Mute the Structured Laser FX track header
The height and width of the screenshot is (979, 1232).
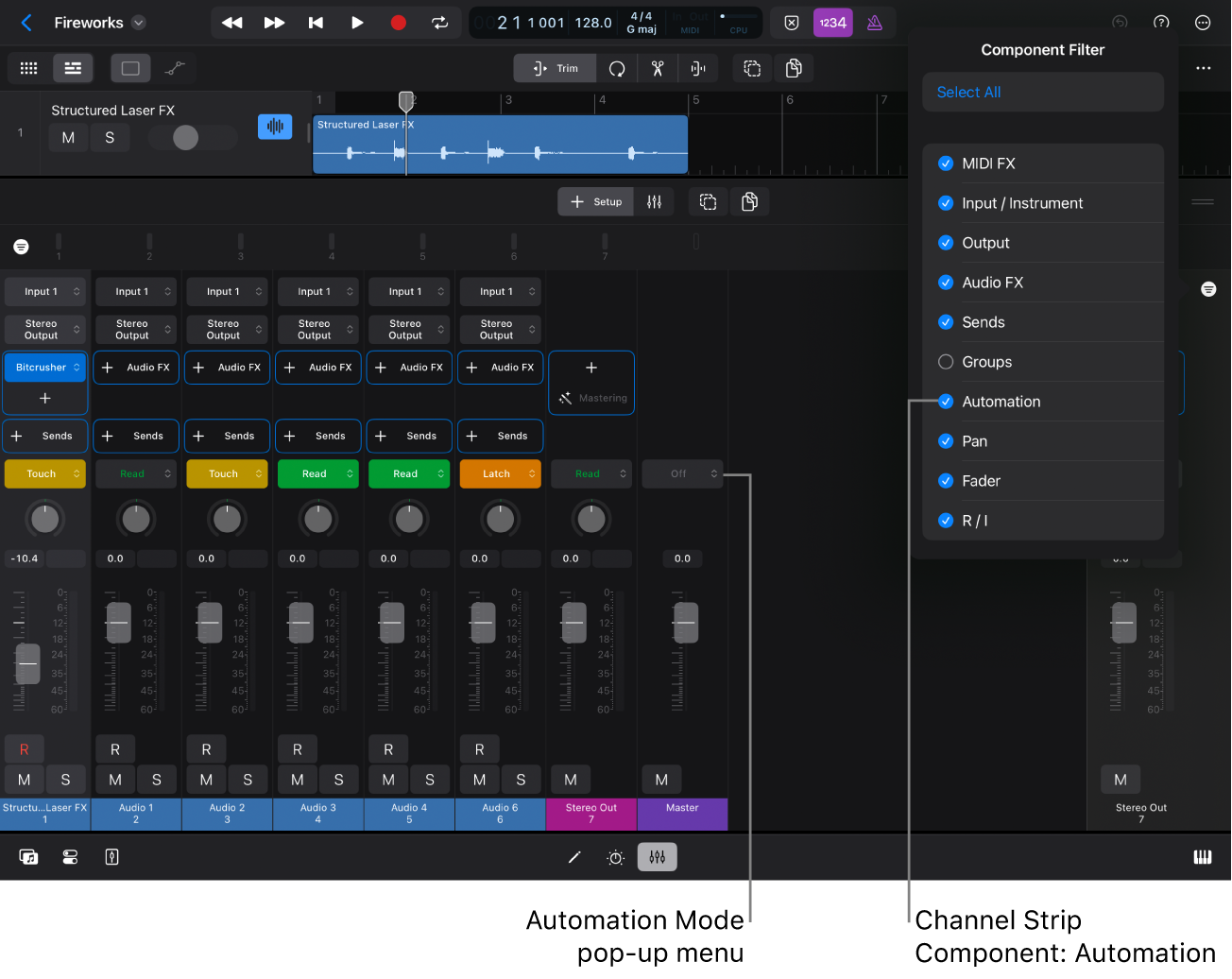pos(68,138)
